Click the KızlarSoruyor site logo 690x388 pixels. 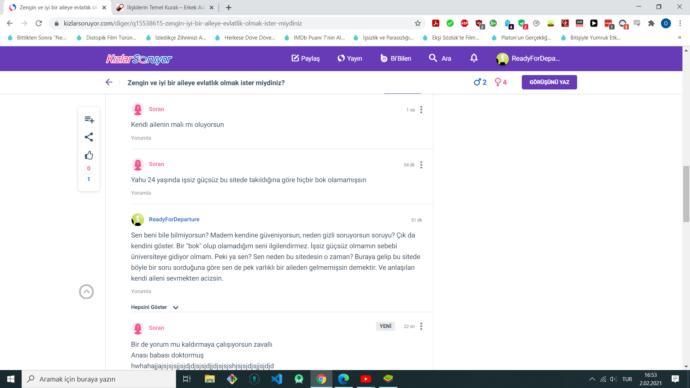click(x=139, y=59)
